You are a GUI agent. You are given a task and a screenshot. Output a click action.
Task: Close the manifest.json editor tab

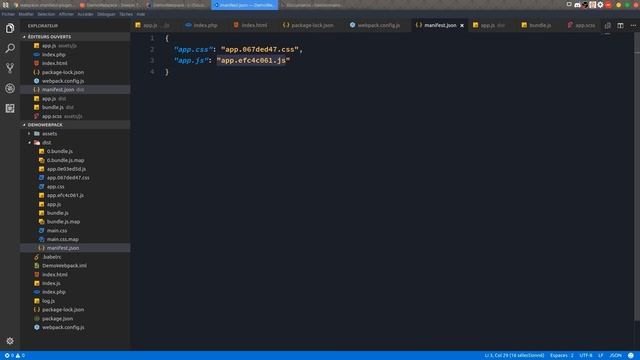tap(462, 25)
